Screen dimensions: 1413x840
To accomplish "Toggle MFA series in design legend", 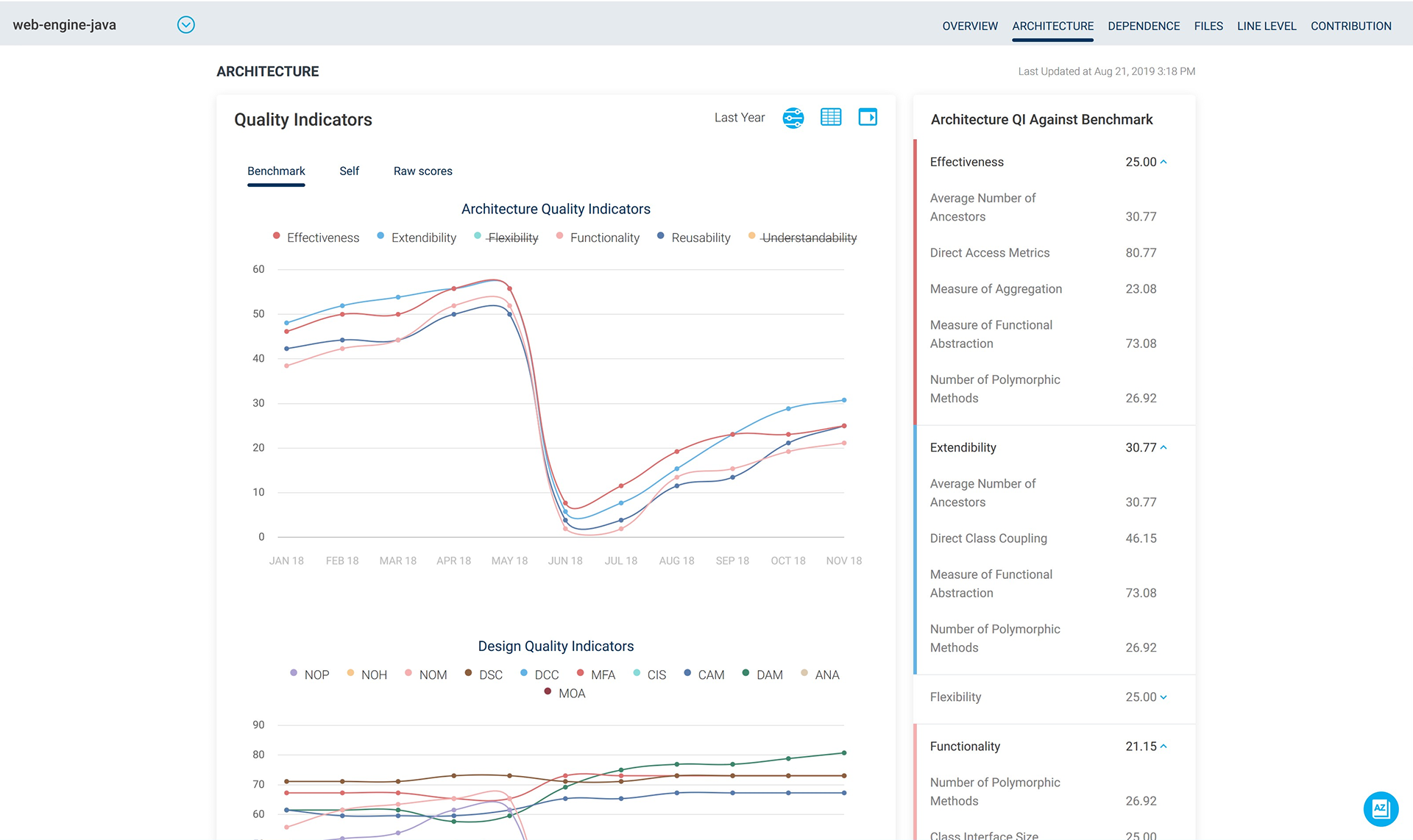I will tap(596, 675).
